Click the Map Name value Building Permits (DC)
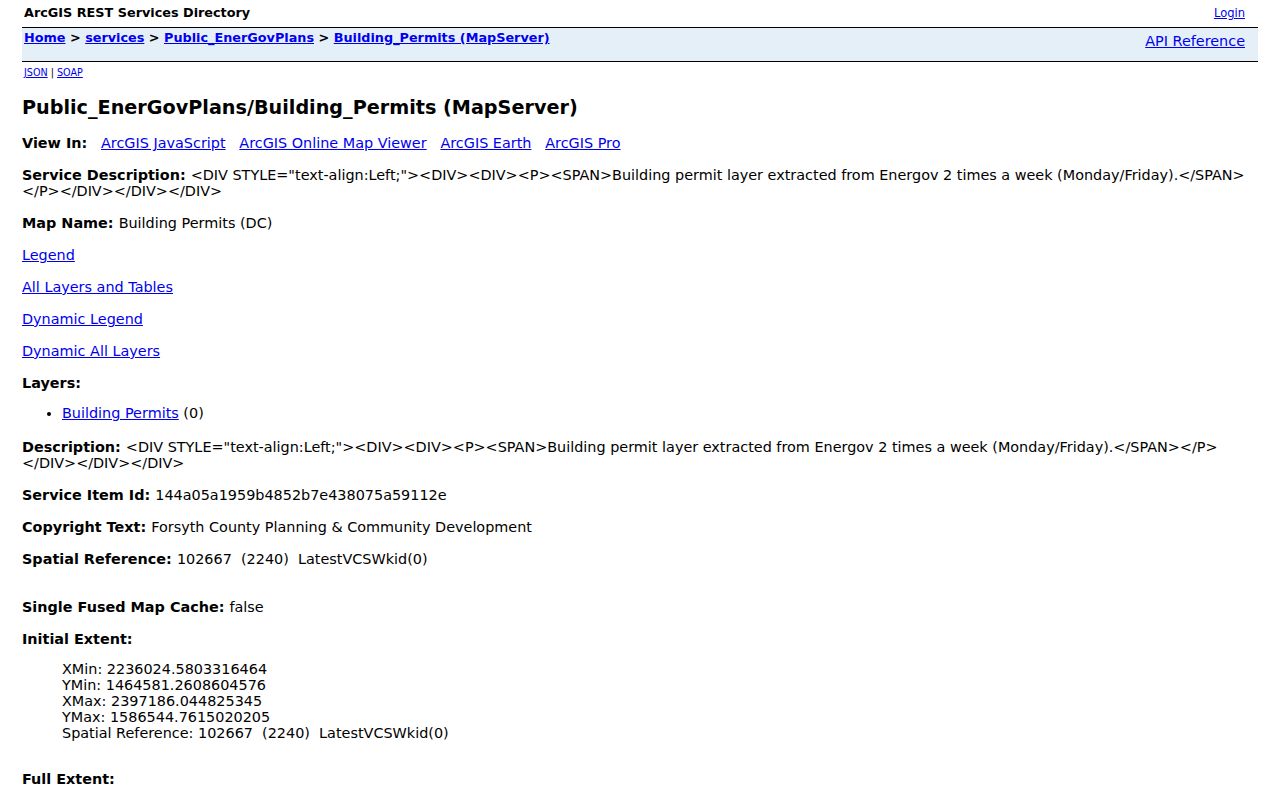Image resolution: width=1280 pixels, height=800 pixels. [x=195, y=223]
